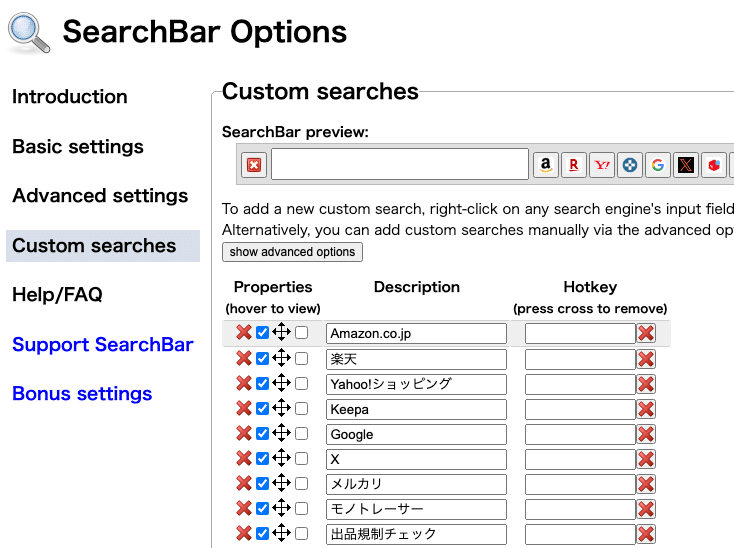Disable the 楽天 search blue checkbox

click(263, 358)
